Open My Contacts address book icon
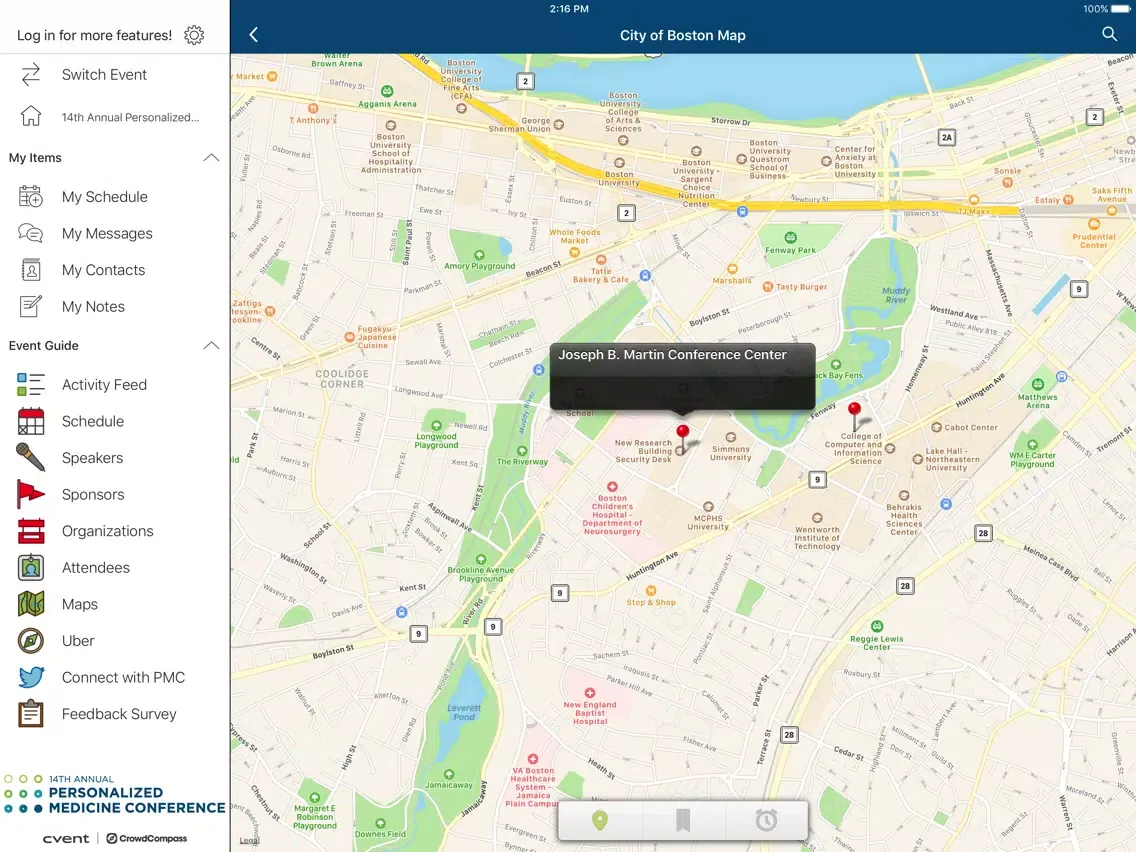Image resolution: width=1136 pixels, height=852 pixels. (30, 270)
